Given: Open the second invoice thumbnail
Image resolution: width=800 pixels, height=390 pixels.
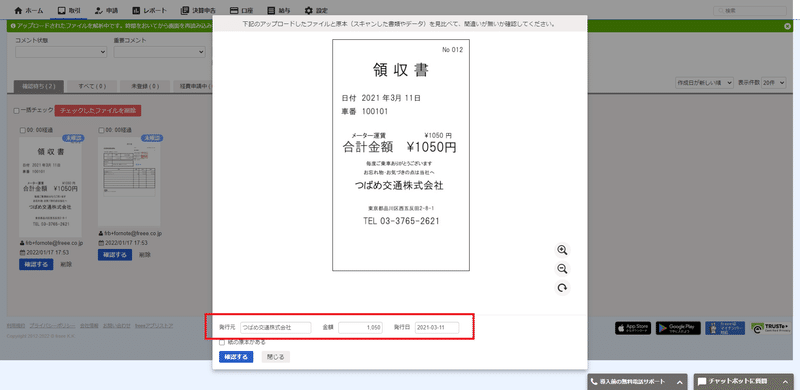Looking at the screenshot, I should tap(129, 181).
